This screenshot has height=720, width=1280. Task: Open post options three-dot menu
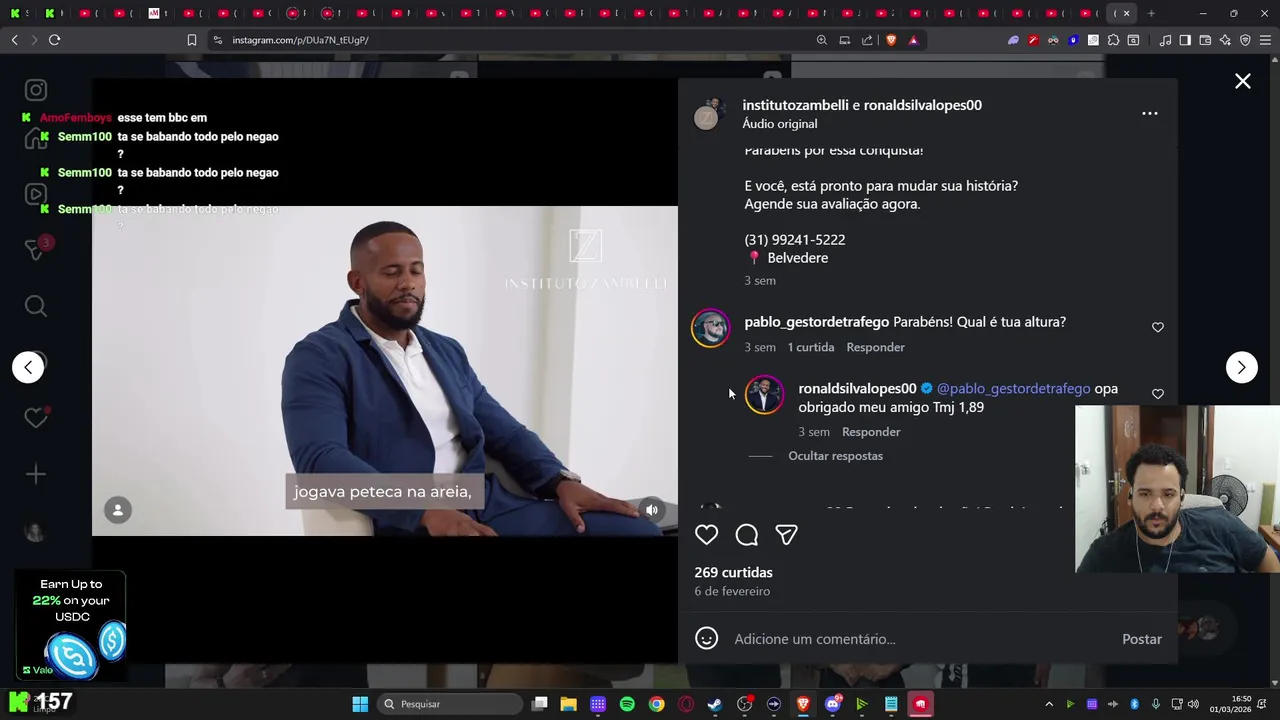coord(1150,113)
